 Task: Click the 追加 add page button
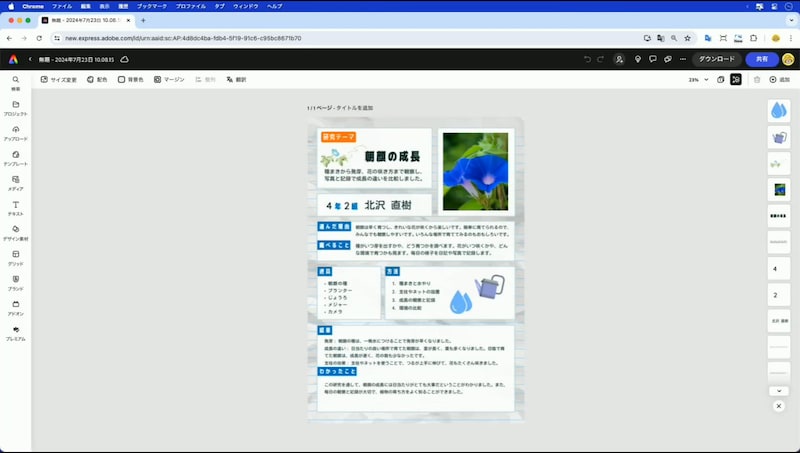tap(780, 80)
